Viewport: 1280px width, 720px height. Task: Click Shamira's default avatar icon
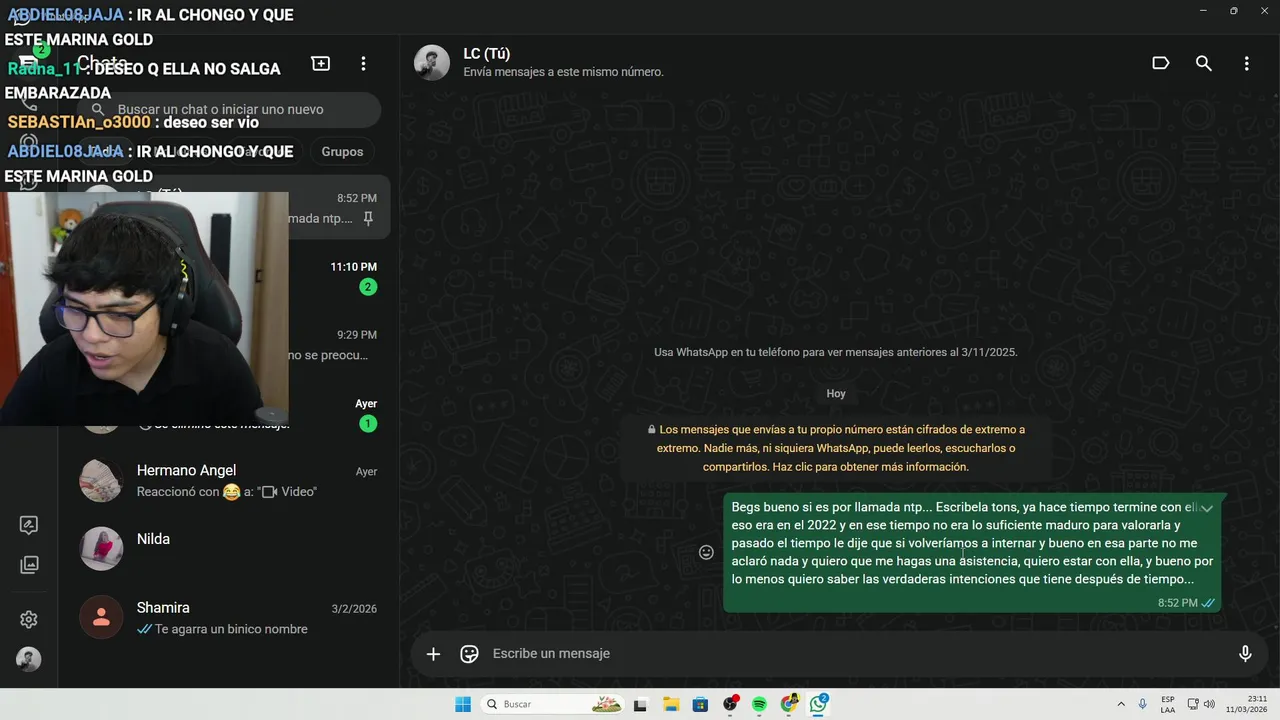[x=101, y=618]
